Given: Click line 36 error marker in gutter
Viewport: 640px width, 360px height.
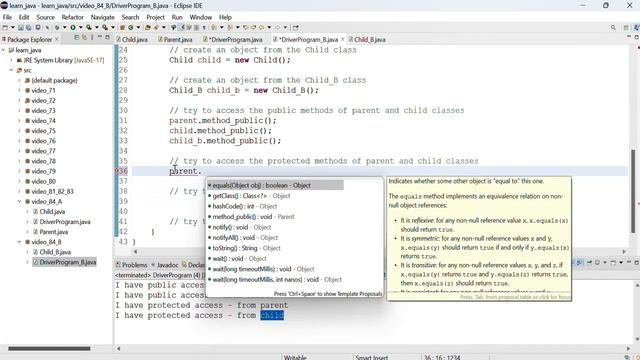Looking at the screenshot, I should pyautogui.click(x=117, y=171).
